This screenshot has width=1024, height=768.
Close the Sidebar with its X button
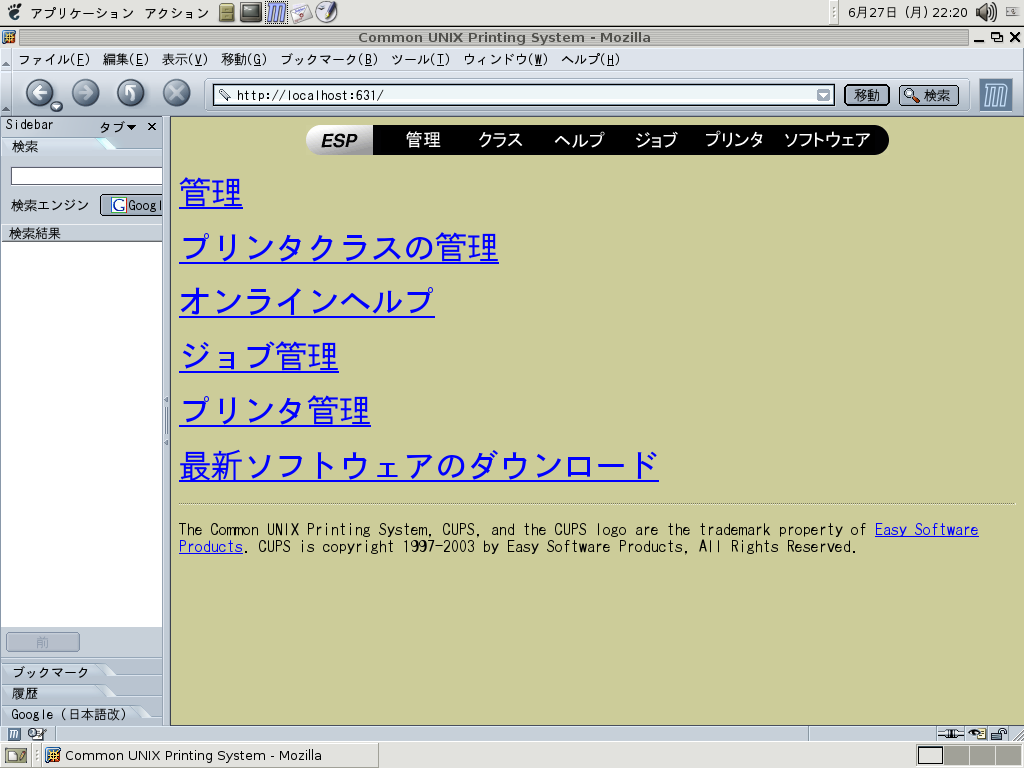[152, 127]
